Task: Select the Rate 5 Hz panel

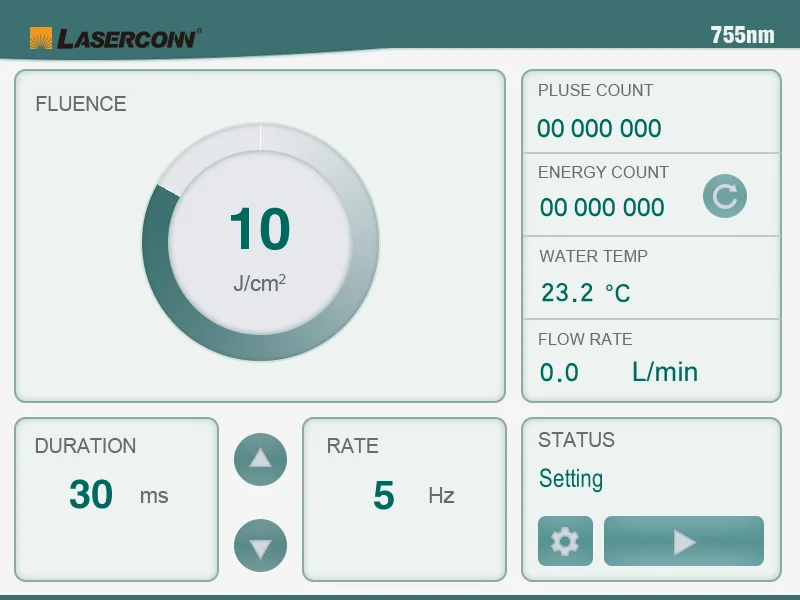Action: click(404, 498)
